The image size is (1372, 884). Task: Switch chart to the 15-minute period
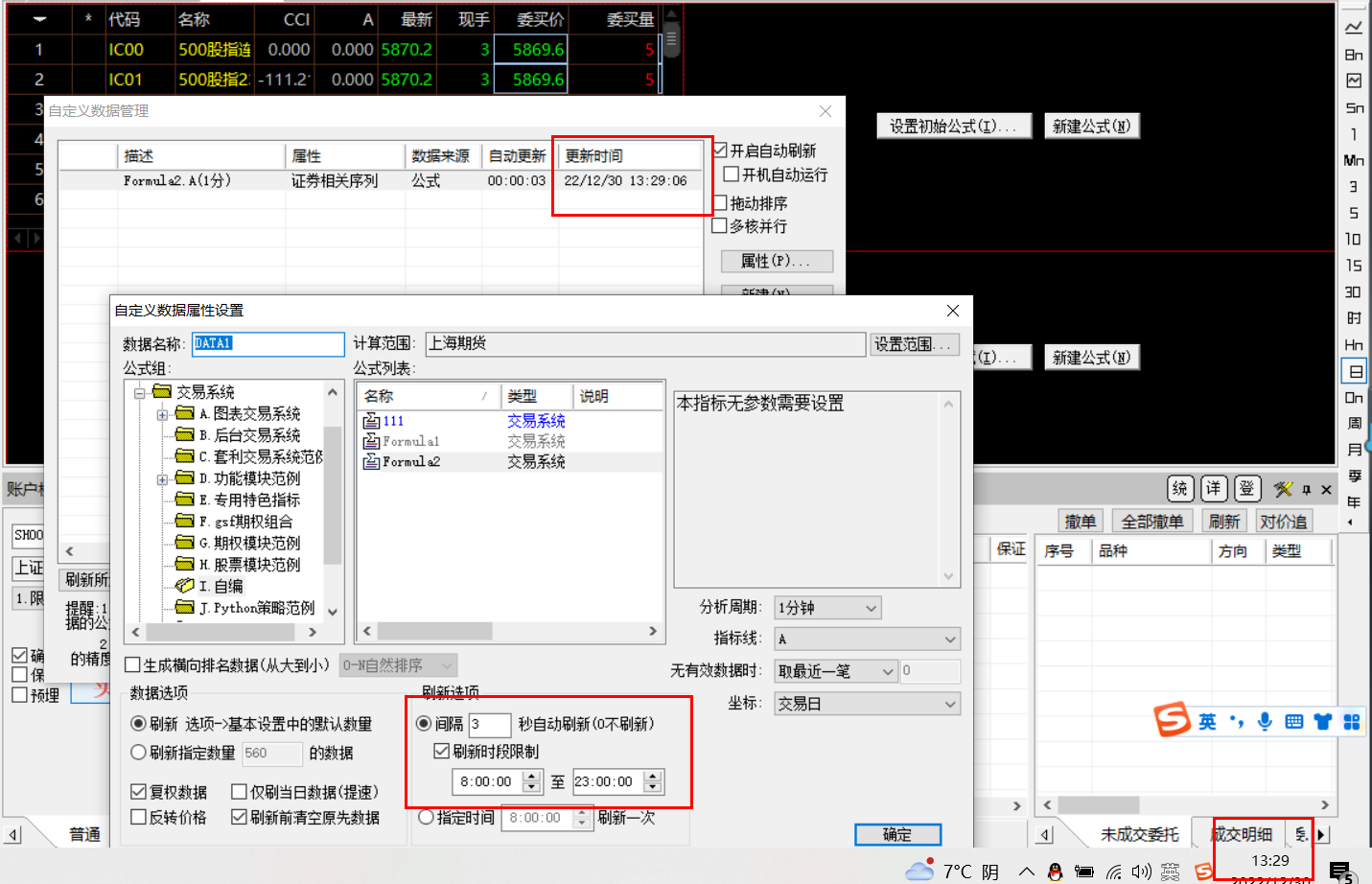[x=1353, y=266]
